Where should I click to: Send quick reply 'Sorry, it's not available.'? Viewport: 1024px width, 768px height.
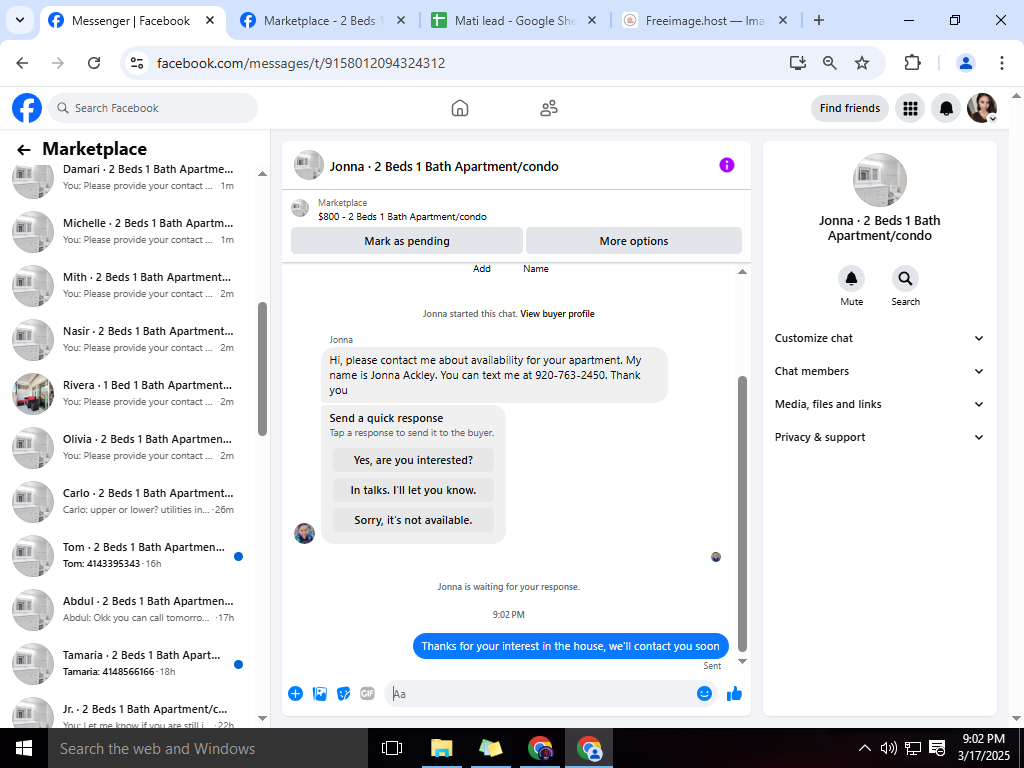(x=413, y=520)
